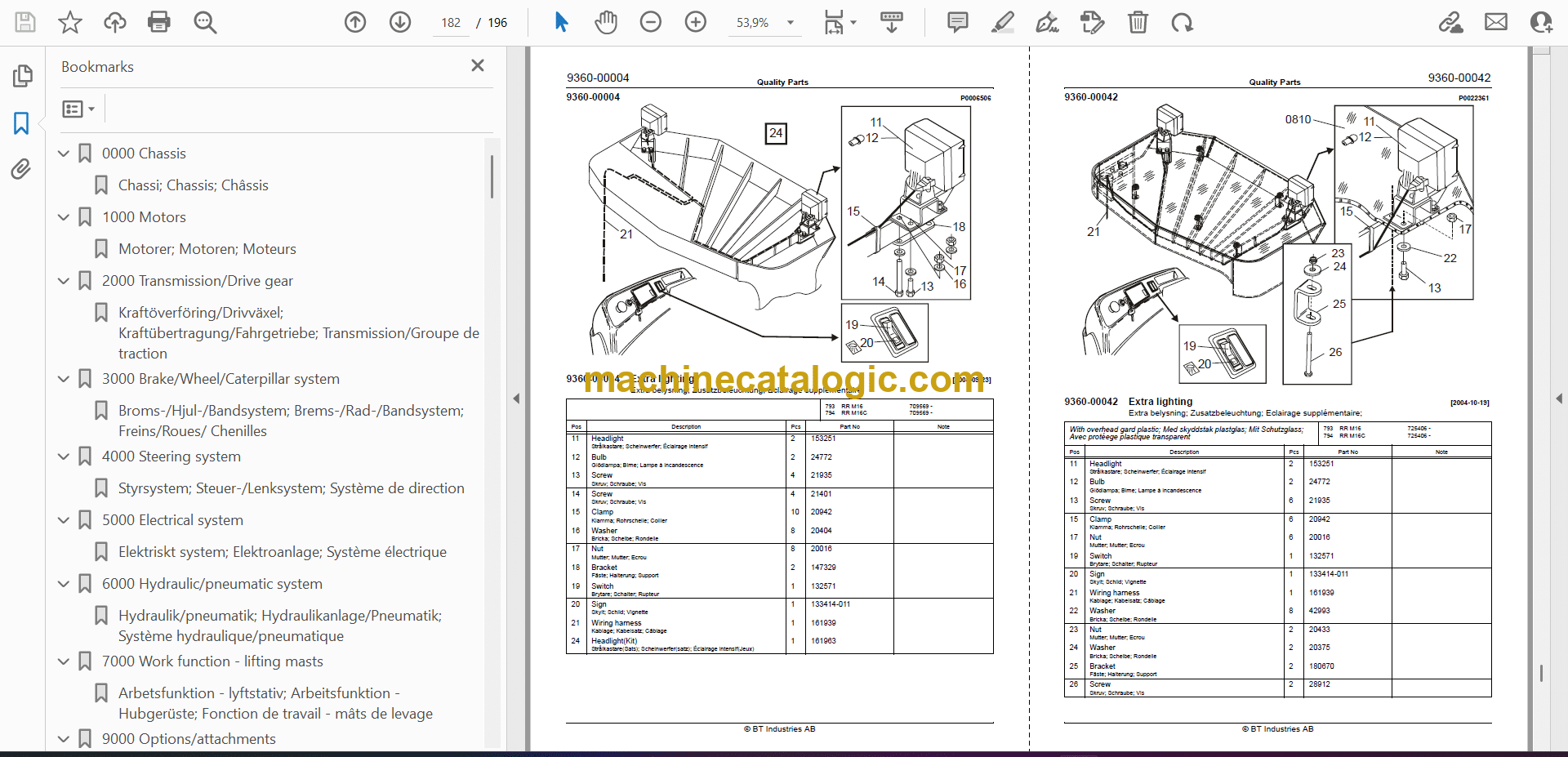Collapse the 0000 Chassis bookmark
The width and height of the screenshot is (1568, 757).
tap(64, 154)
